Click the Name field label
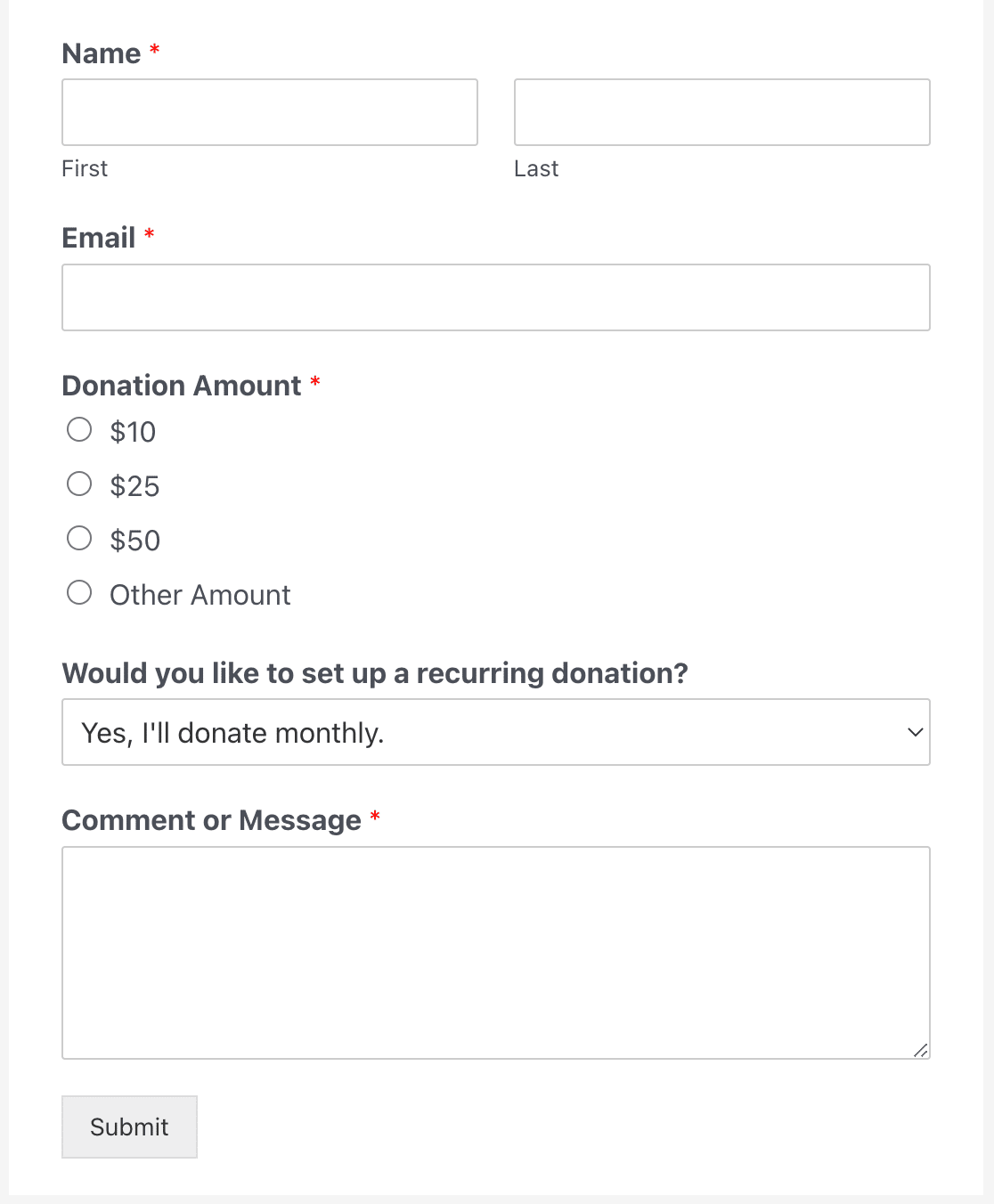This screenshot has width=994, height=1204. coord(102,53)
